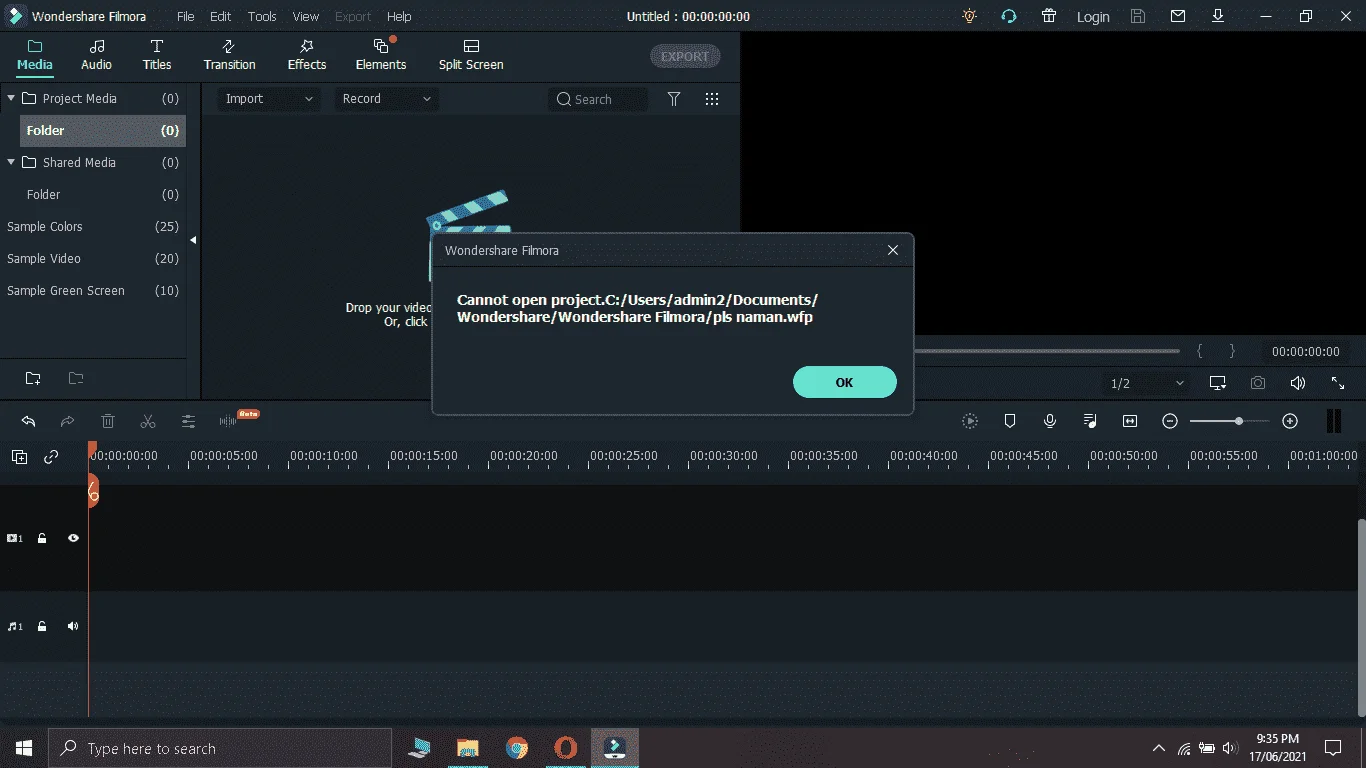
Task: Select Sample Video in the library
Action: click(x=93, y=258)
